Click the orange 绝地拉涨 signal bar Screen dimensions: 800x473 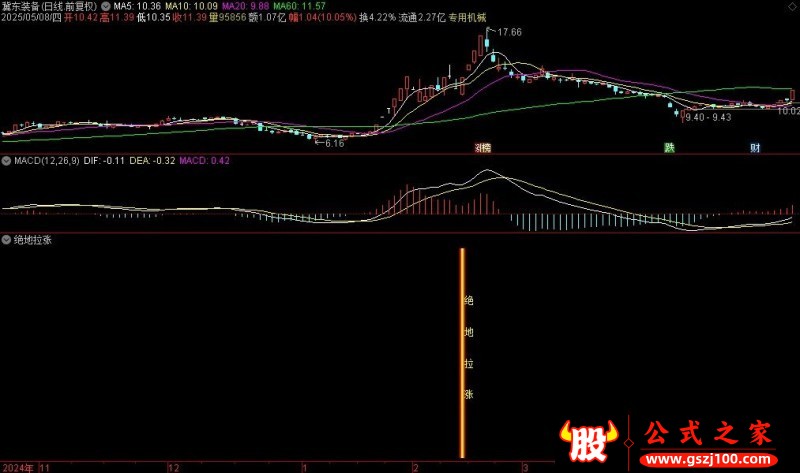(462, 353)
